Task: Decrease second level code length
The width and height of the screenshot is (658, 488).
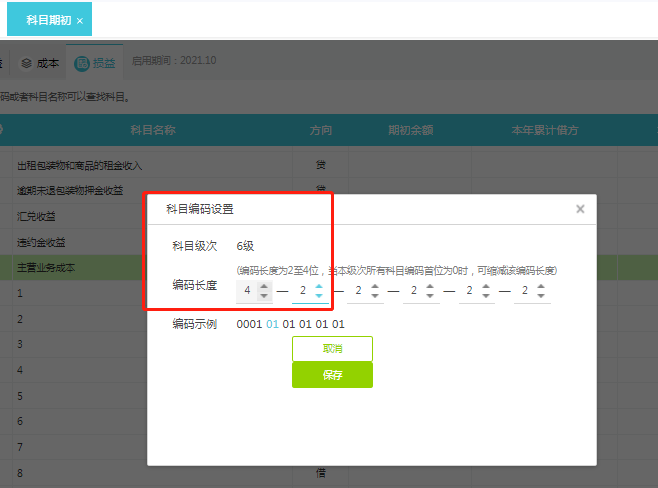Action: point(319,295)
